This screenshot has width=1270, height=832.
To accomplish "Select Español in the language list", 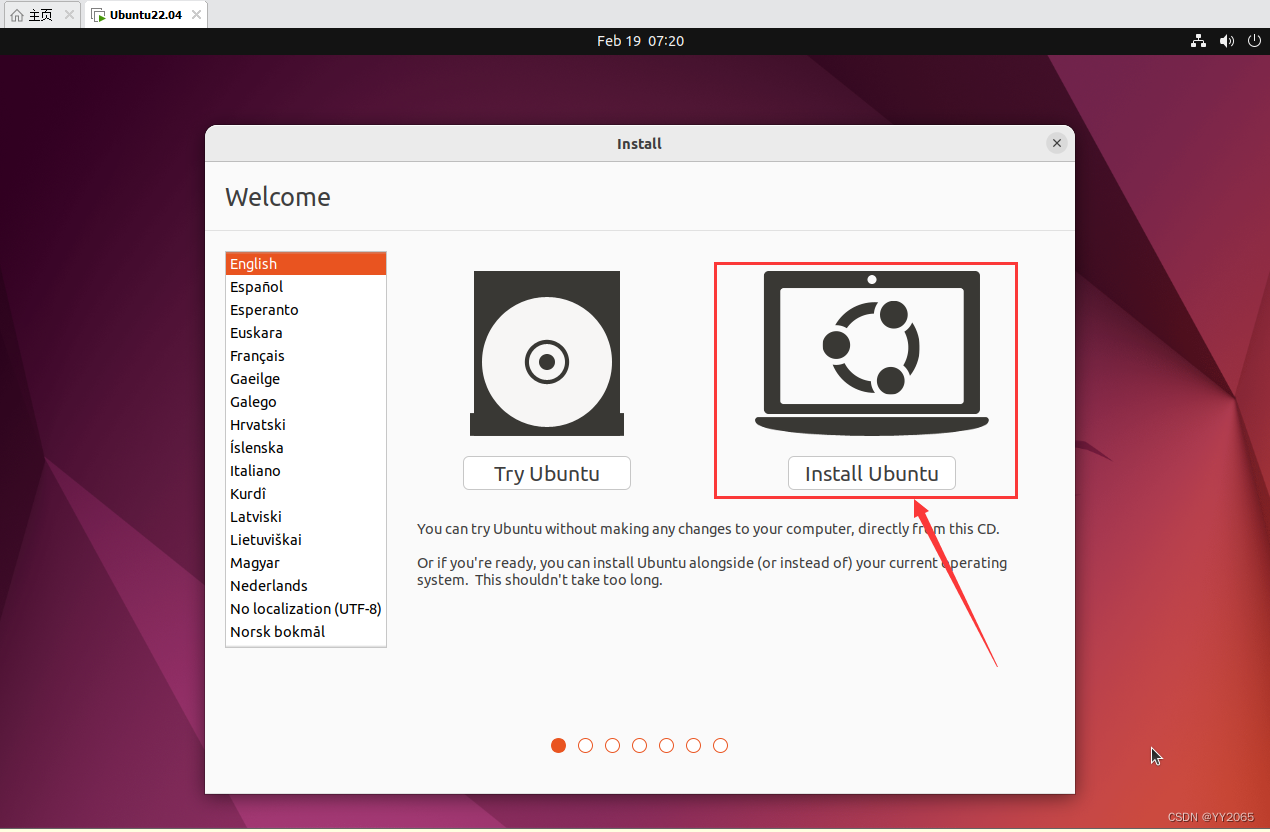I will (306, 287).
